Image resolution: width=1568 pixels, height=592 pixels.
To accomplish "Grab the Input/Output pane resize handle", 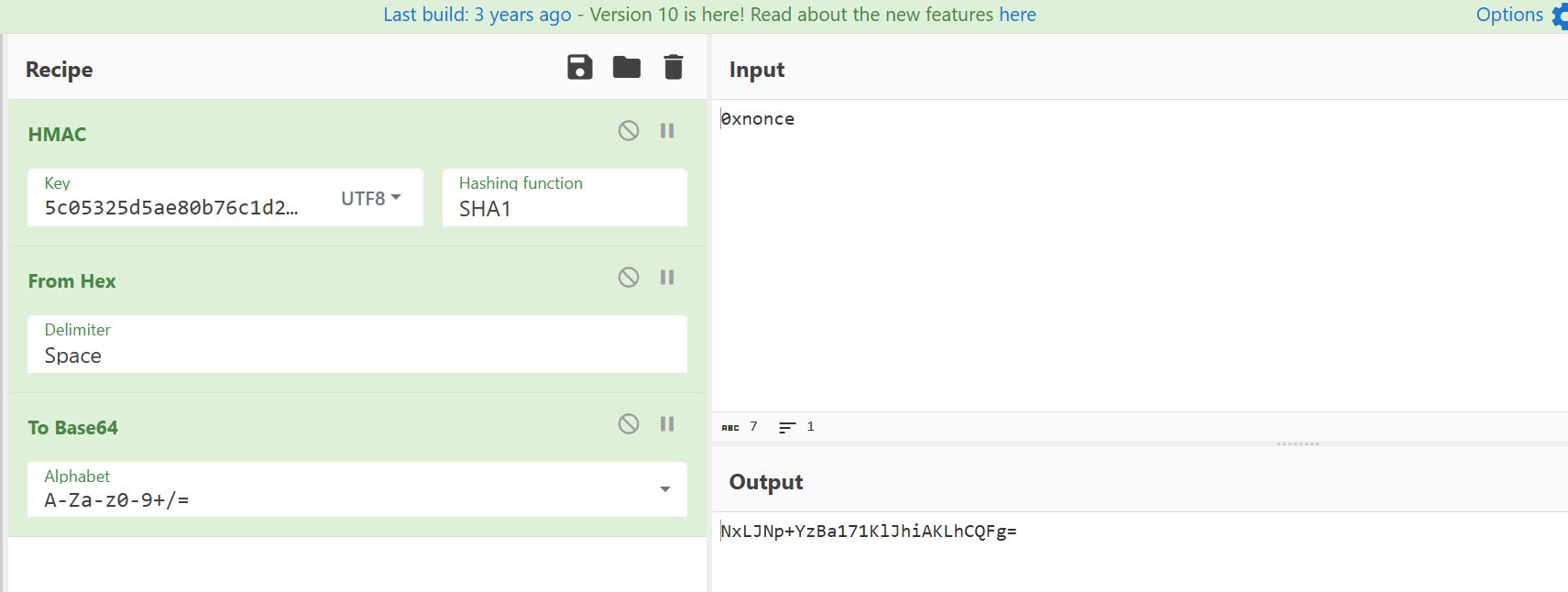I will coord(1298,444).
